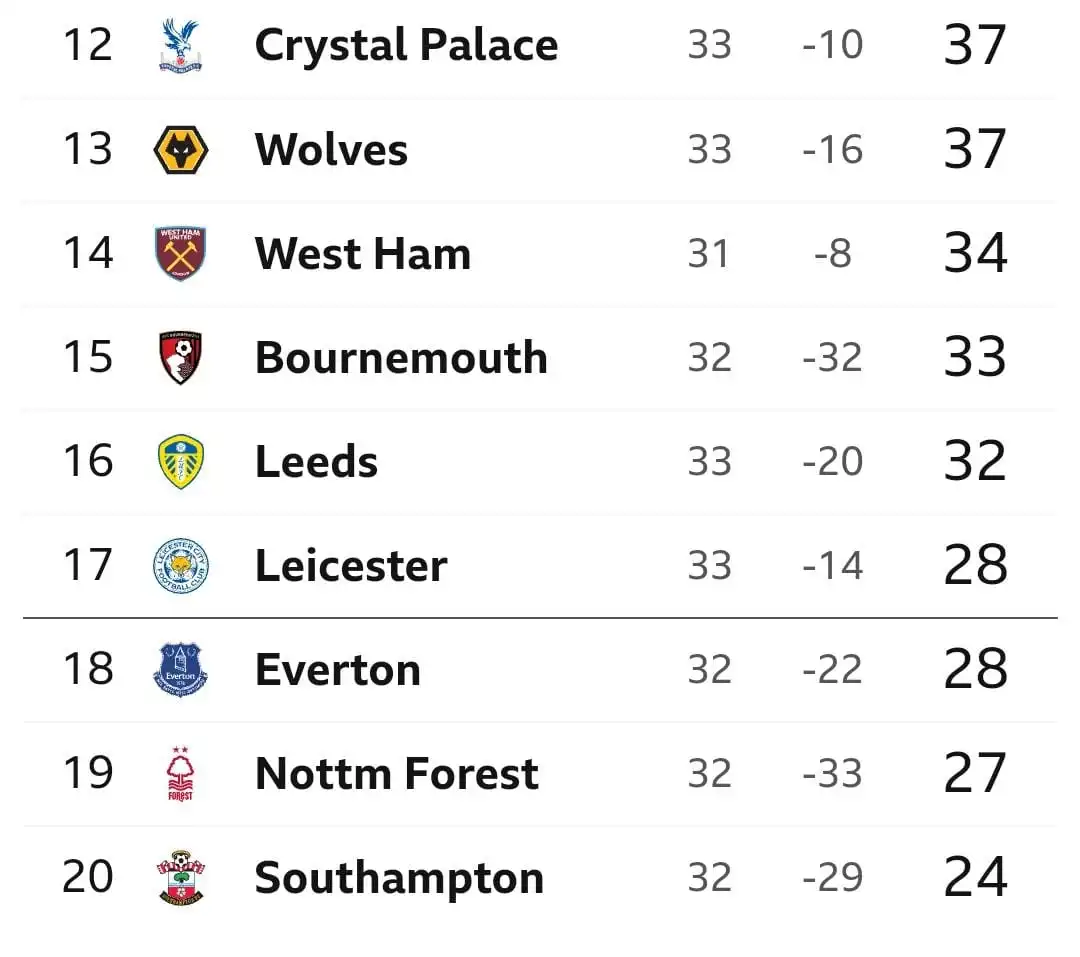Viewport: 1080px width, 957px height.
Task: Select the Everton team name
Action: point(338,670)
